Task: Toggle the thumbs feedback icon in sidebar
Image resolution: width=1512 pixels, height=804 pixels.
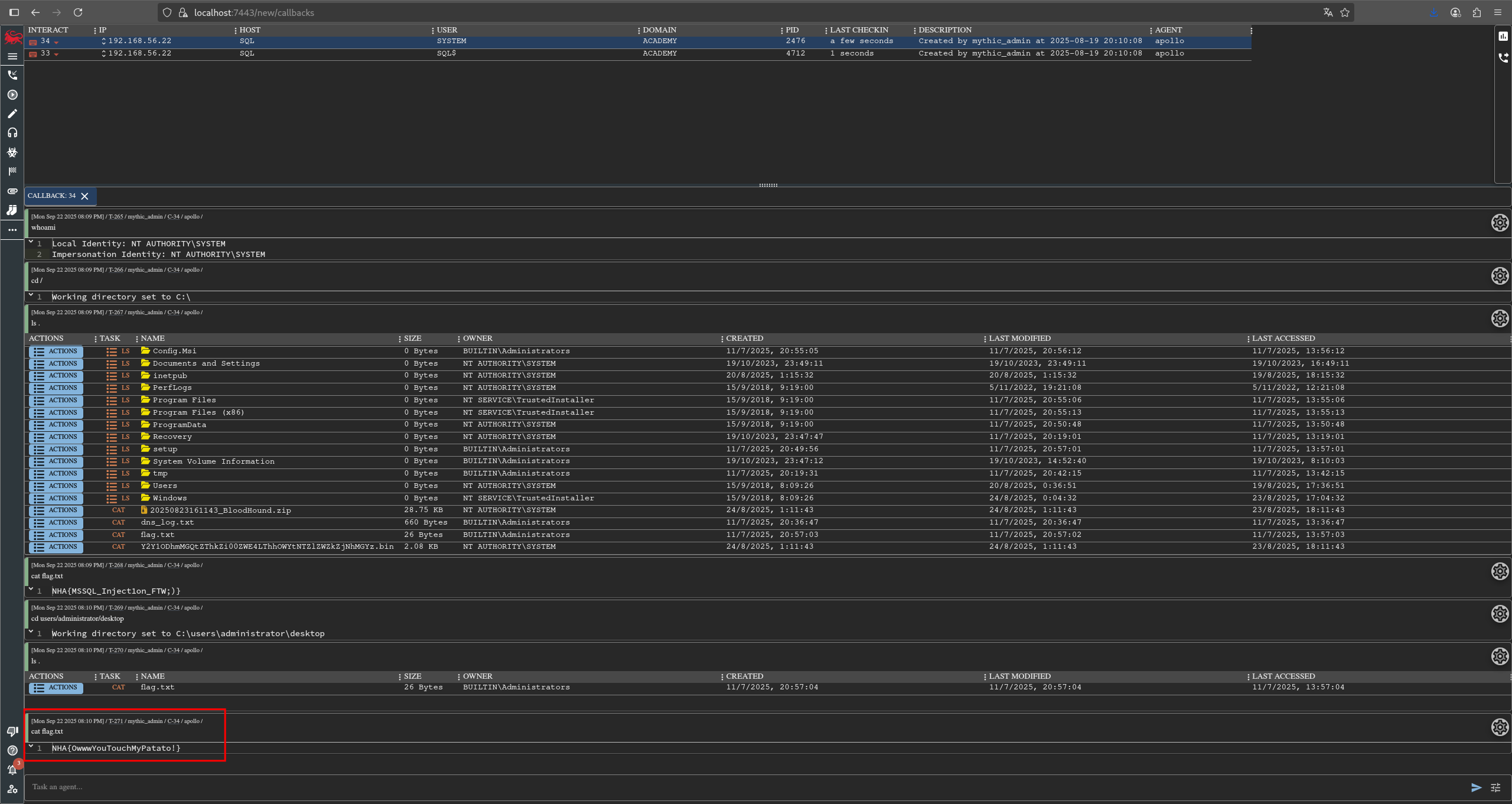Action: [12, 731]
